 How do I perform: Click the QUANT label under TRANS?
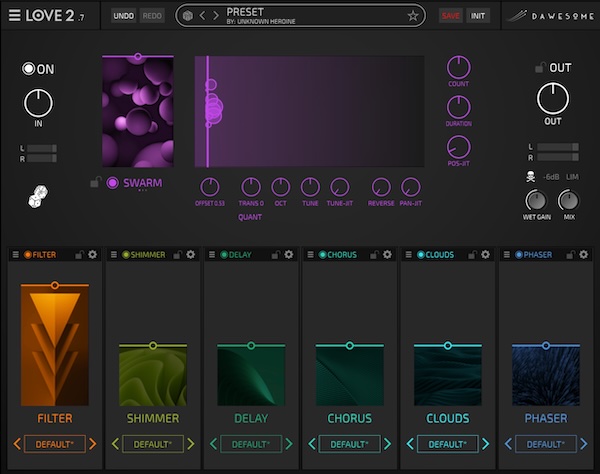250,217
